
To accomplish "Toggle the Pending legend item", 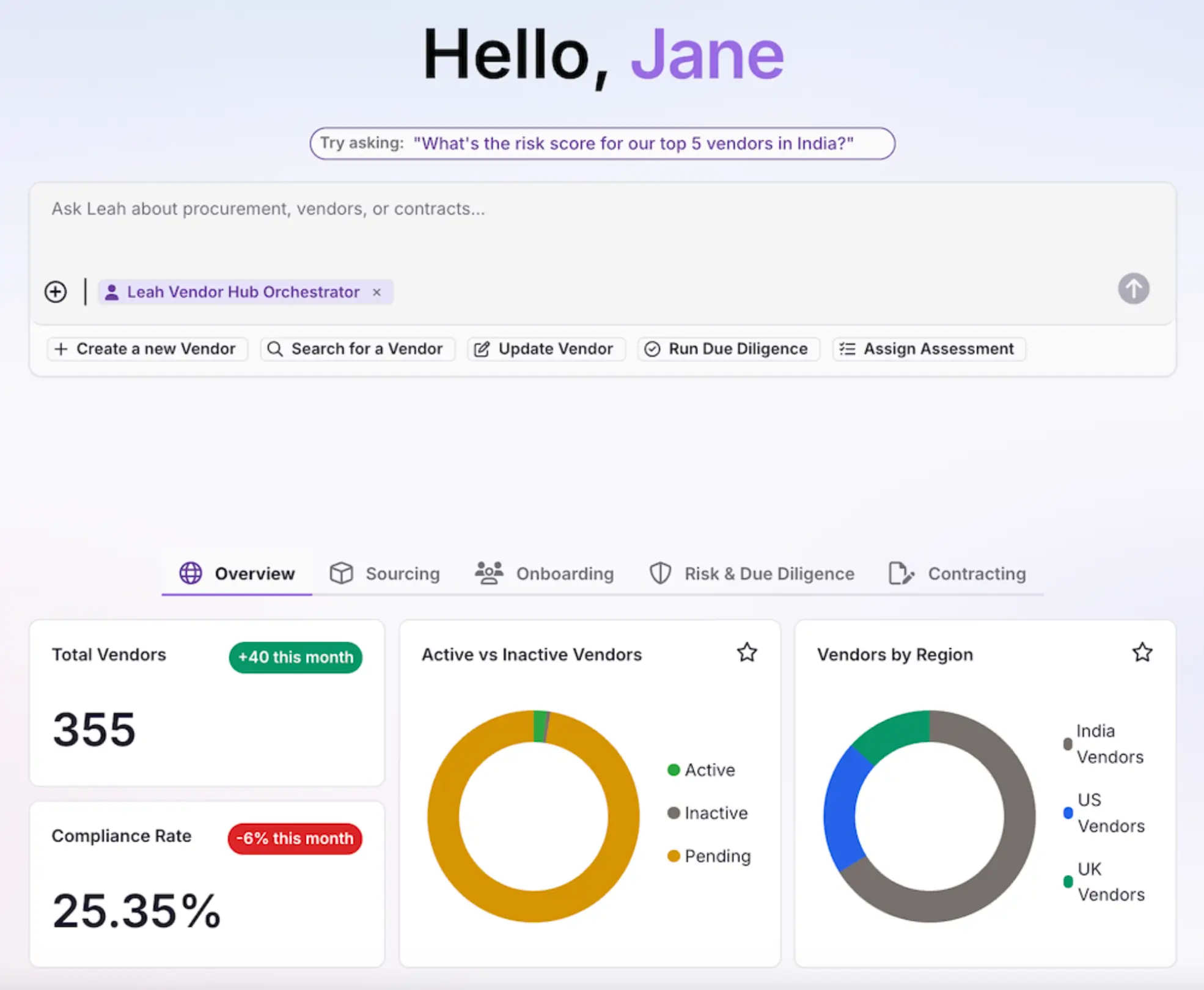I will coord(709,856).
